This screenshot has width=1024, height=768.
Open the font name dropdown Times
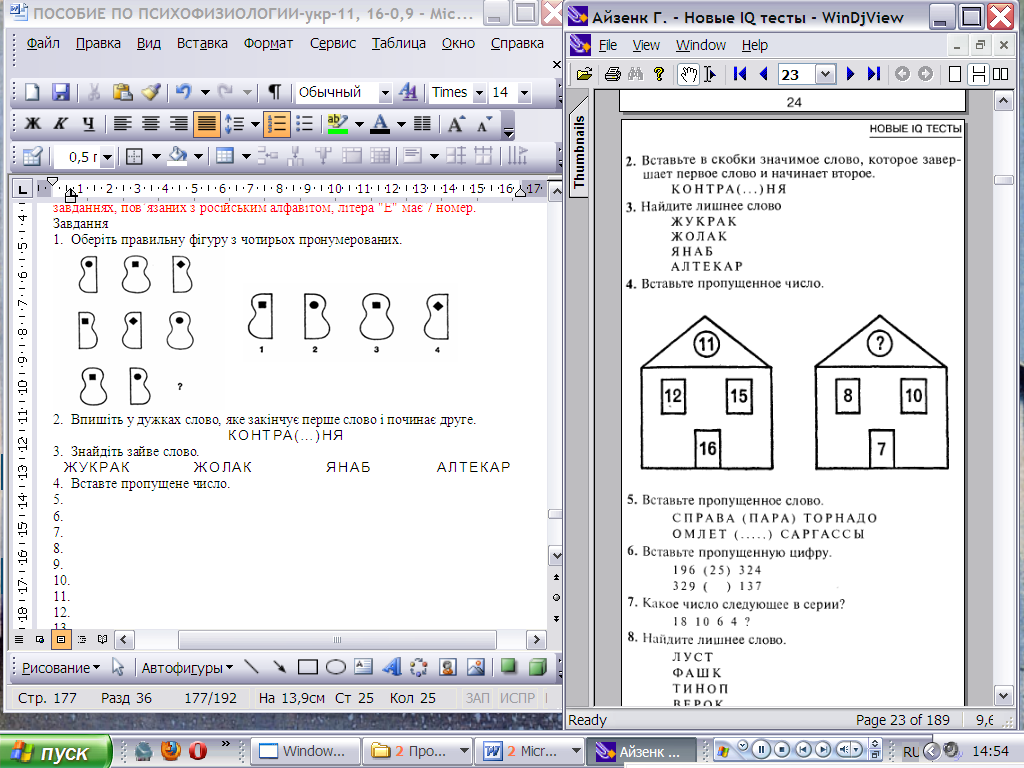[479, 93]
